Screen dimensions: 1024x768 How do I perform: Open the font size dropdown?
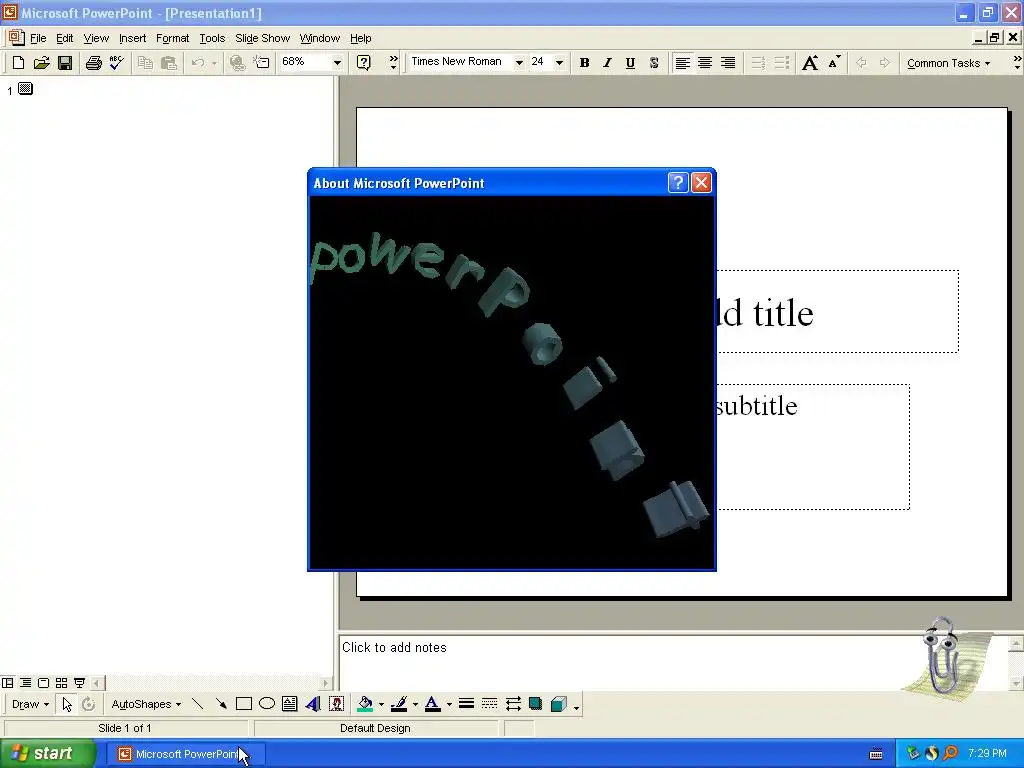559,63
